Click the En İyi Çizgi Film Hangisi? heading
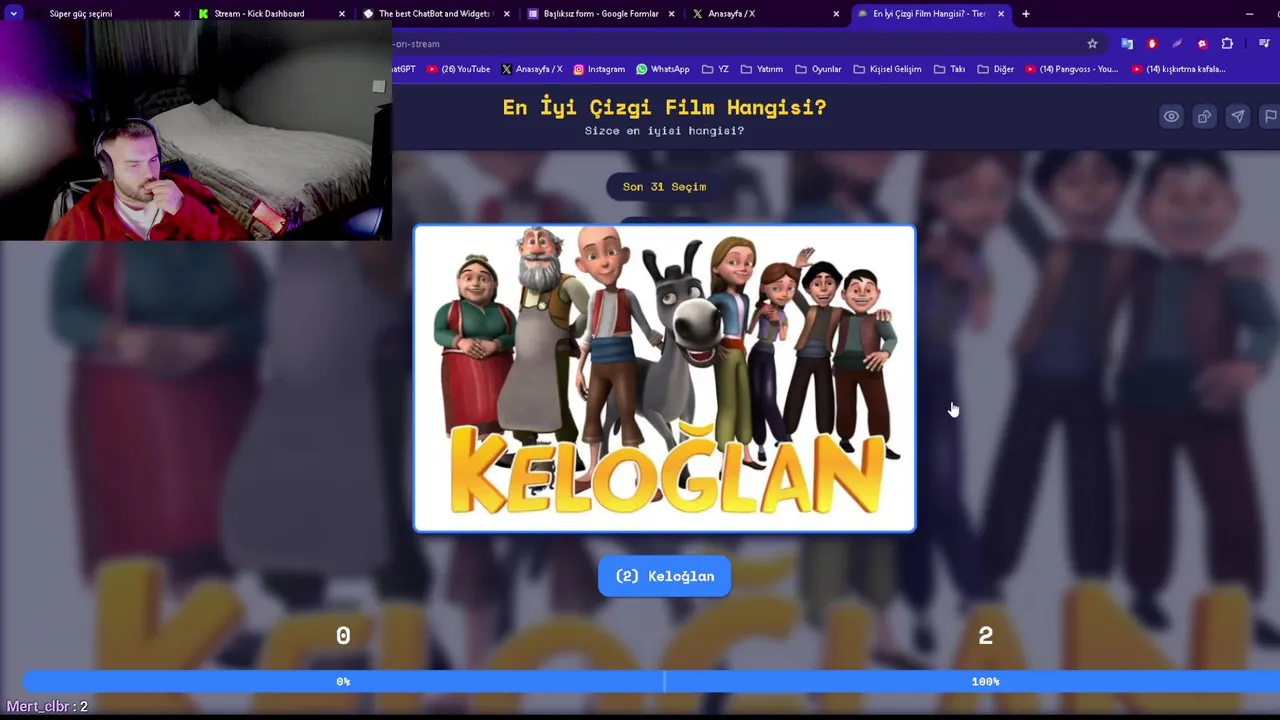 [x=664, y=107]
